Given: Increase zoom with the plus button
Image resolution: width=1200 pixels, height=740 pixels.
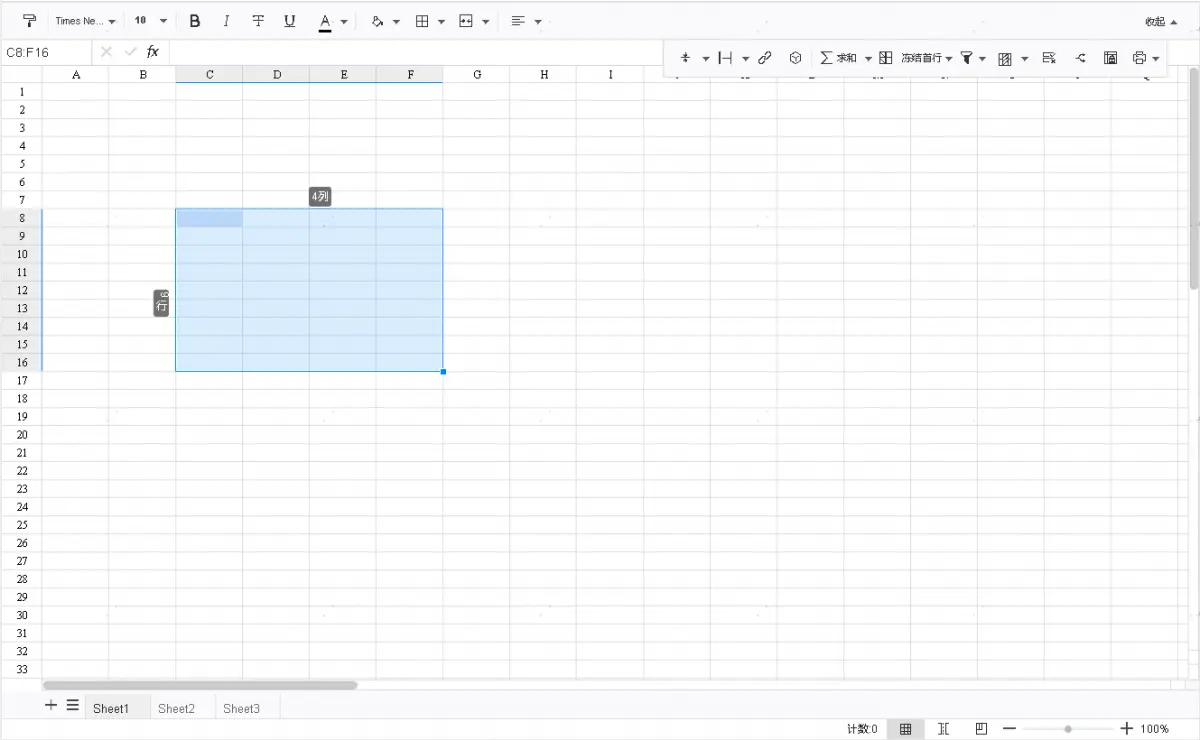Looking at the screenshot, I should click(1126, 729).
